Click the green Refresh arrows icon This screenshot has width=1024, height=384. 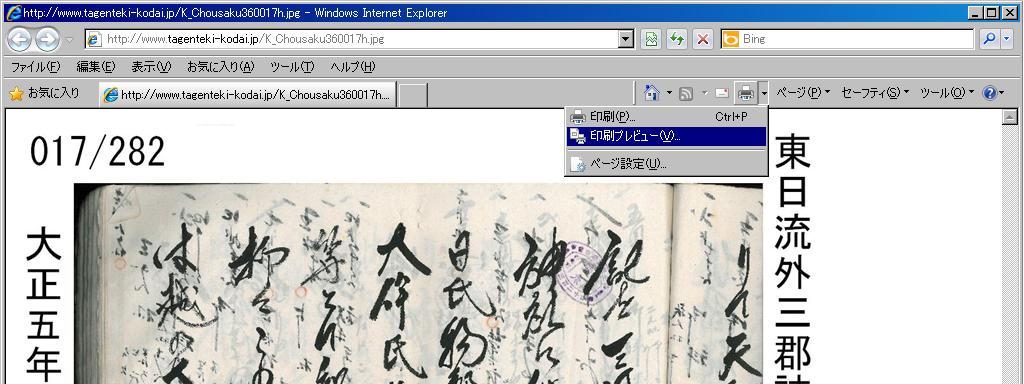point(677,39)
